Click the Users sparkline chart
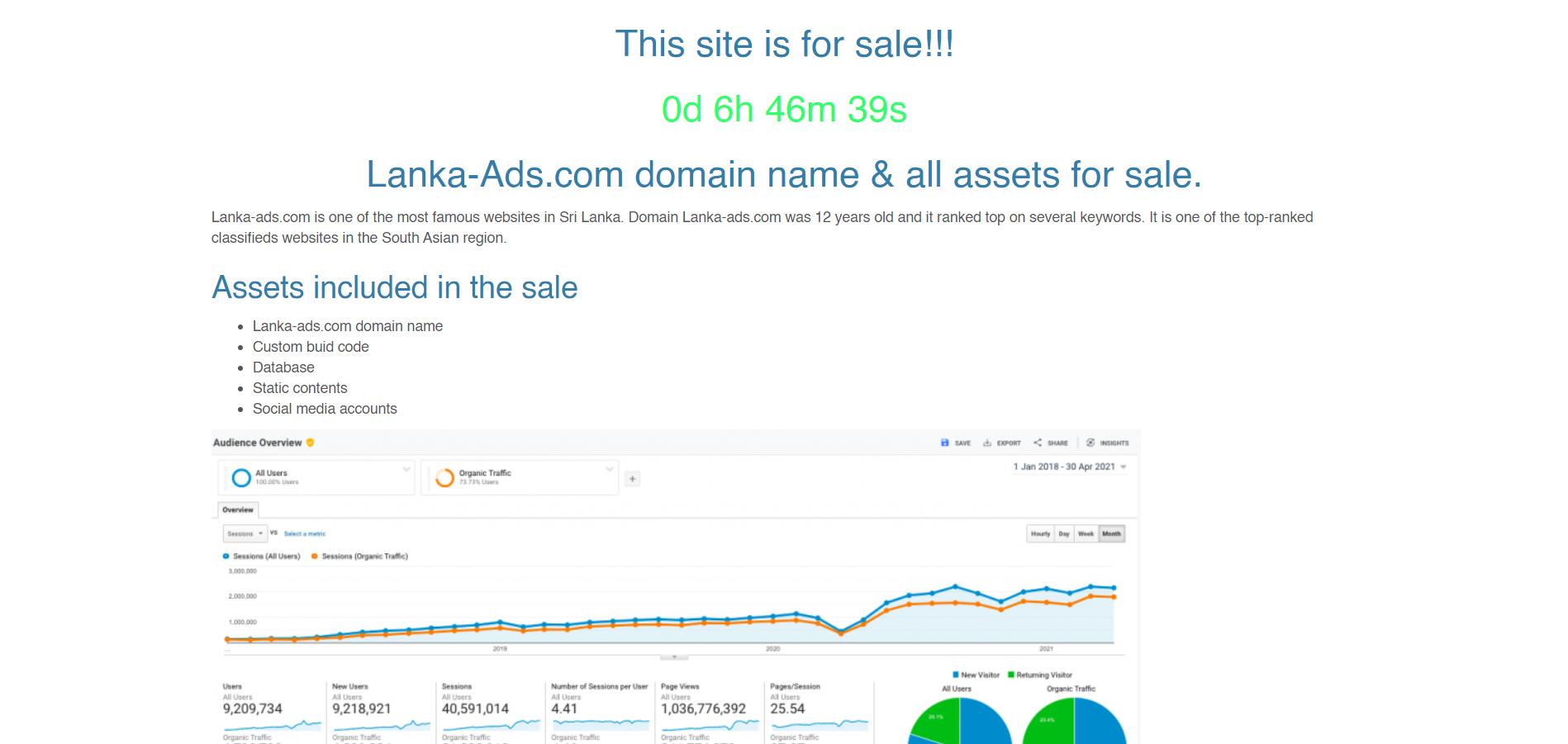Viewport: 1568px width, 744px height. (272, 725)
